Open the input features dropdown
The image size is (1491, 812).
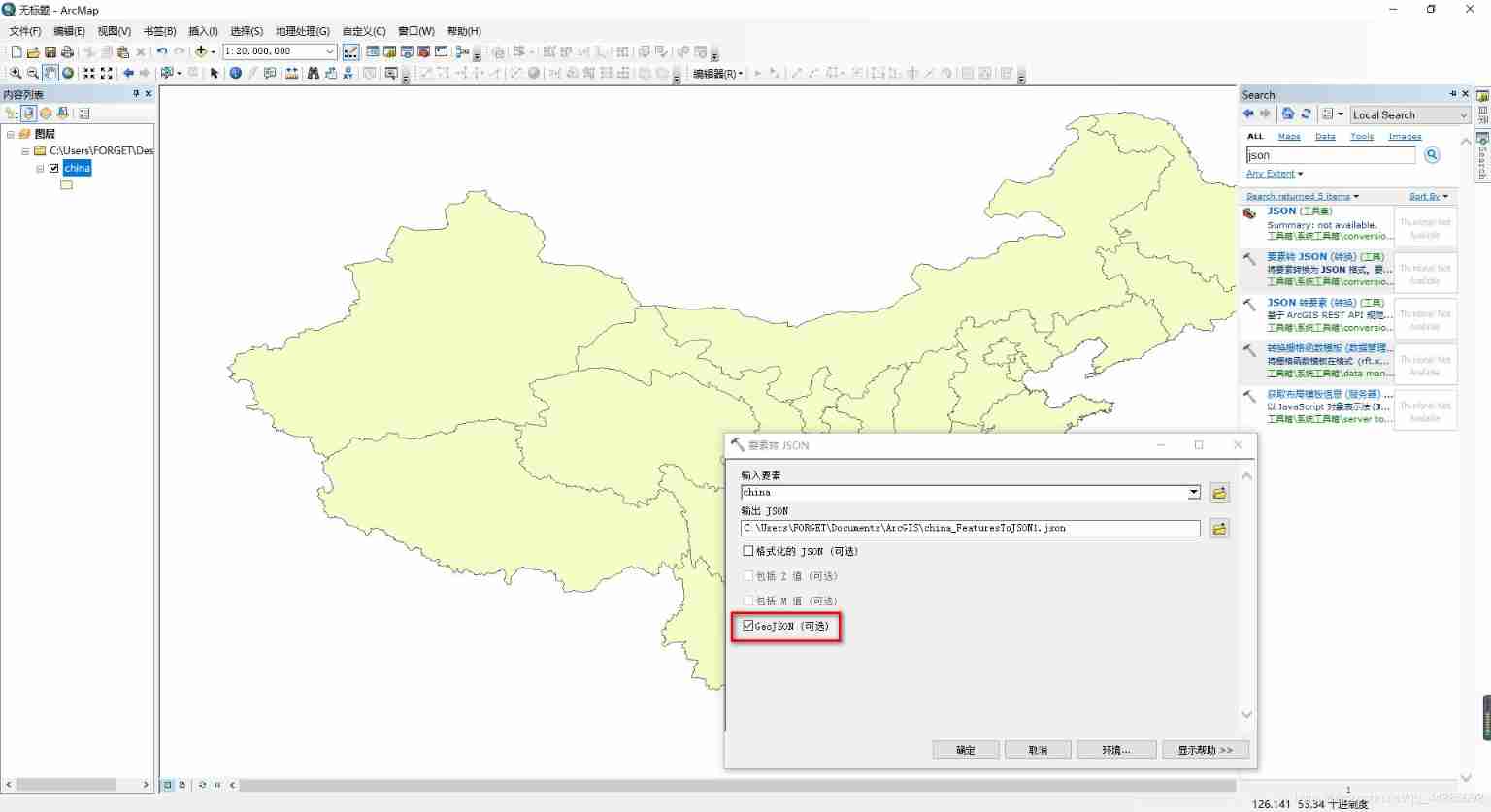point(1194,493)
